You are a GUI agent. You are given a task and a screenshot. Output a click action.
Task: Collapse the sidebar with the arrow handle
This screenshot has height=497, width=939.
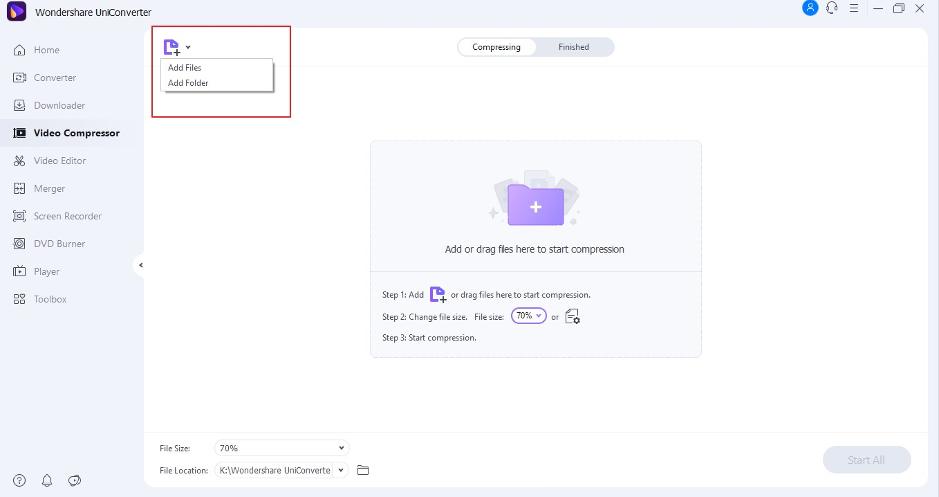click(141, 265)
